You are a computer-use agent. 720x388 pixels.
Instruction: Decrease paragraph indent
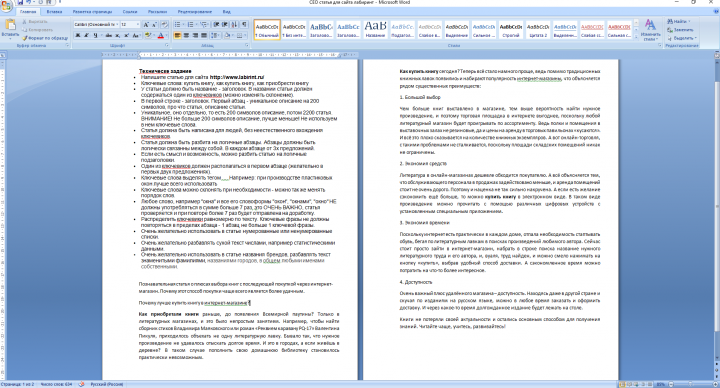[x=217, y=24]
